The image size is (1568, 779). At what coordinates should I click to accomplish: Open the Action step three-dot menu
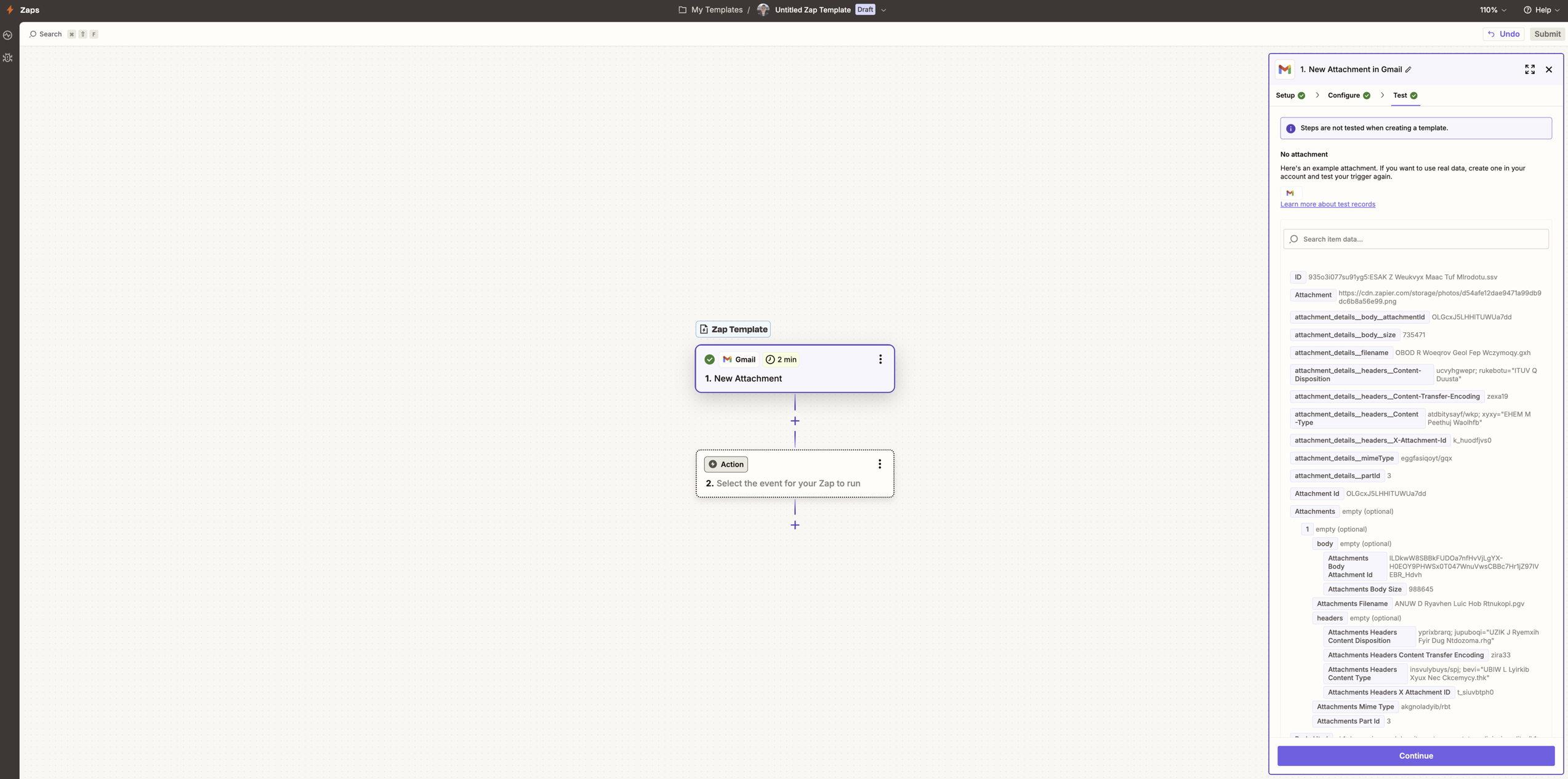880,464
